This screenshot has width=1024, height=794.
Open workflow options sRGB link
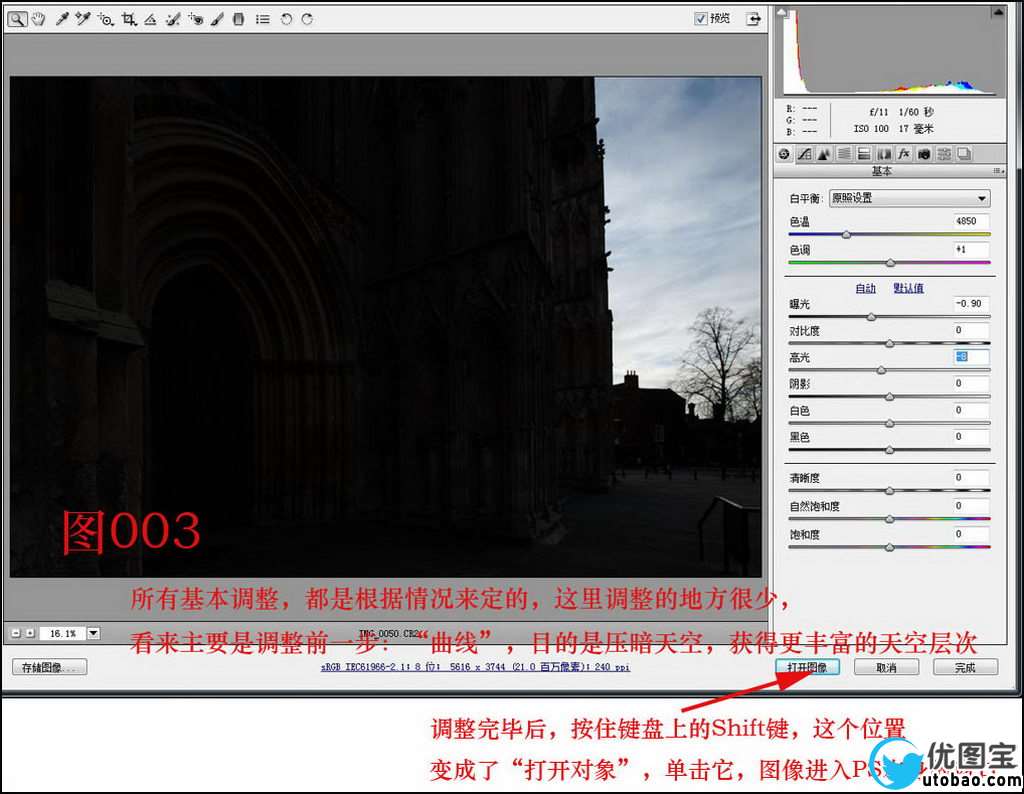pyautogui.click(x=475, y=667)
